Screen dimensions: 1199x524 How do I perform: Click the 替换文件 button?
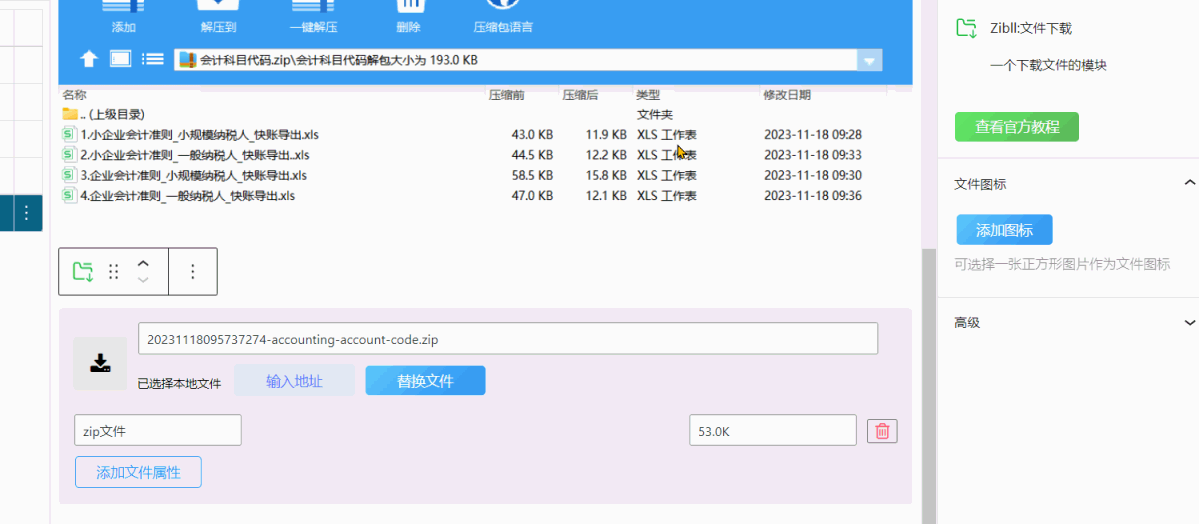pos(425,381)
